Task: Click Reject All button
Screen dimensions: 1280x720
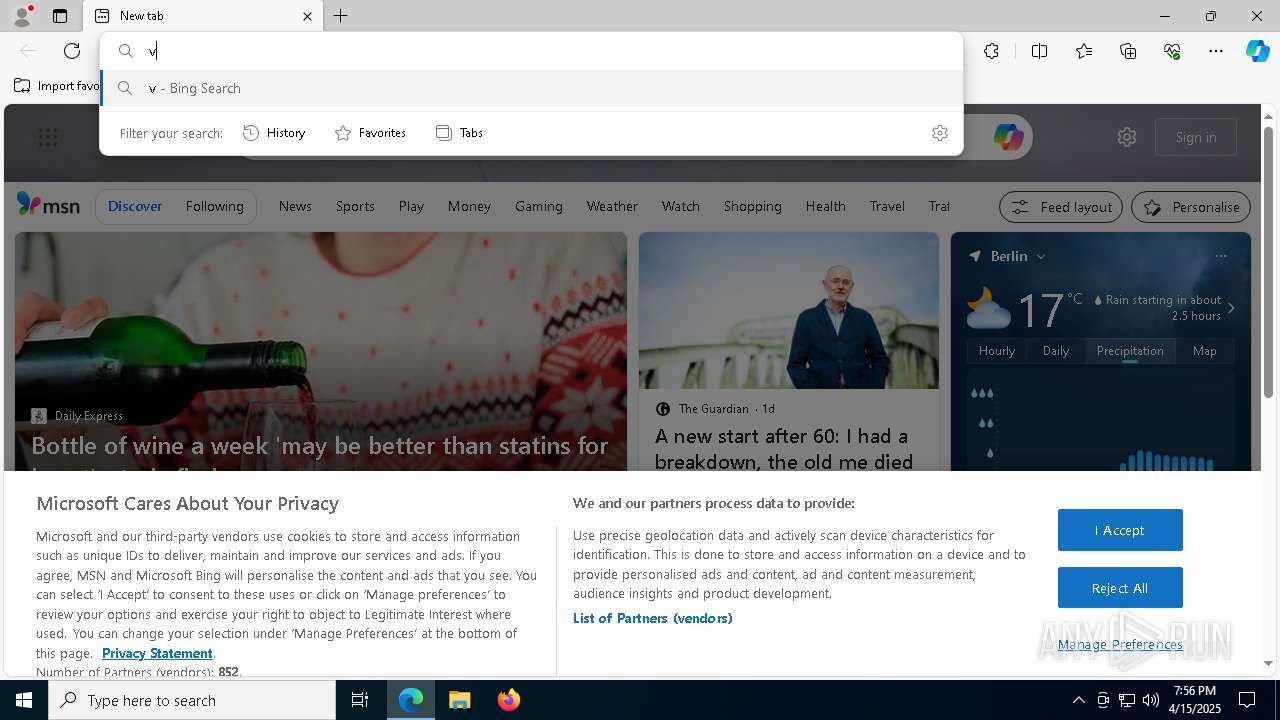Action: click(1120, 588)
